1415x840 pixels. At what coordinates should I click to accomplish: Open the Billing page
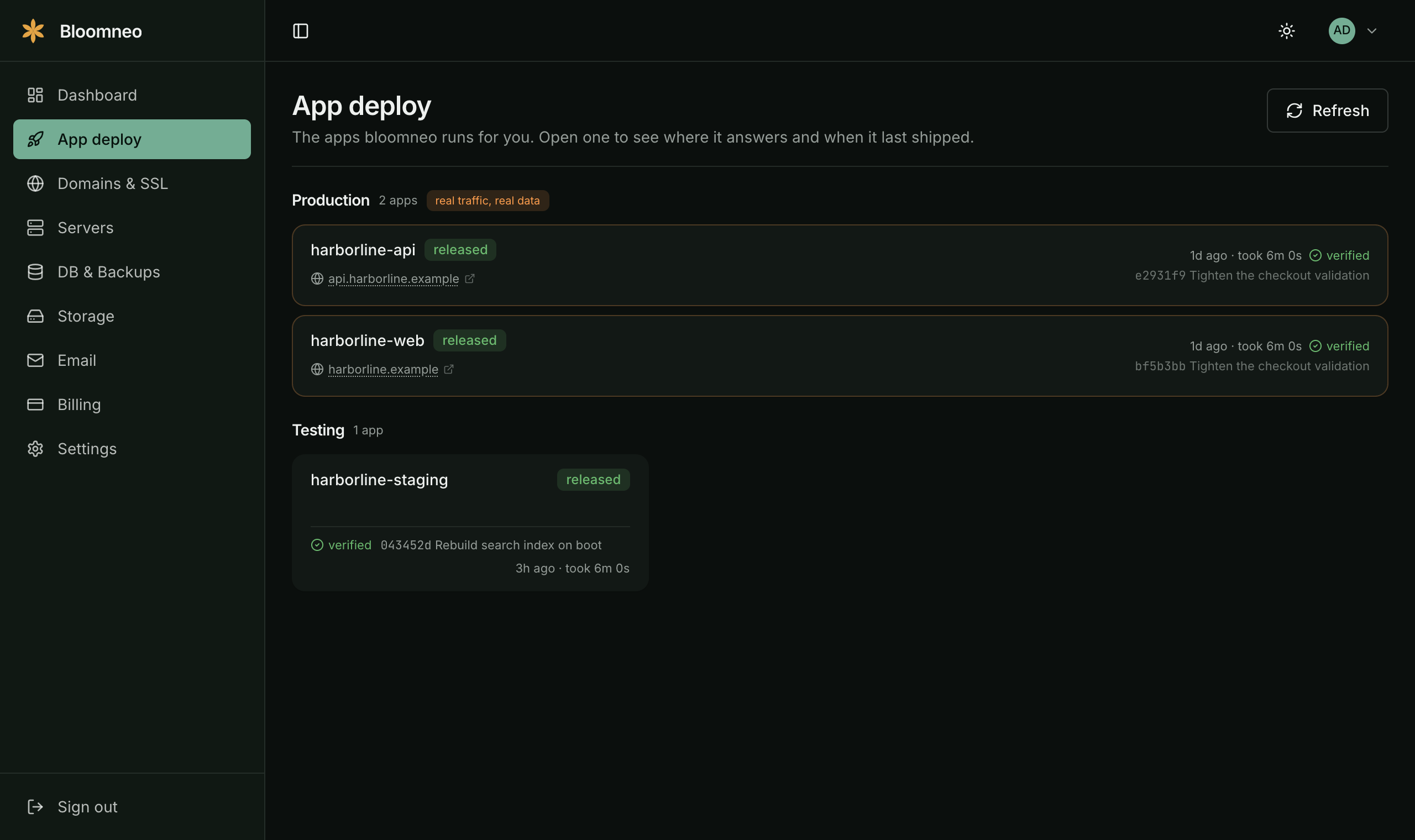(132, 404)
